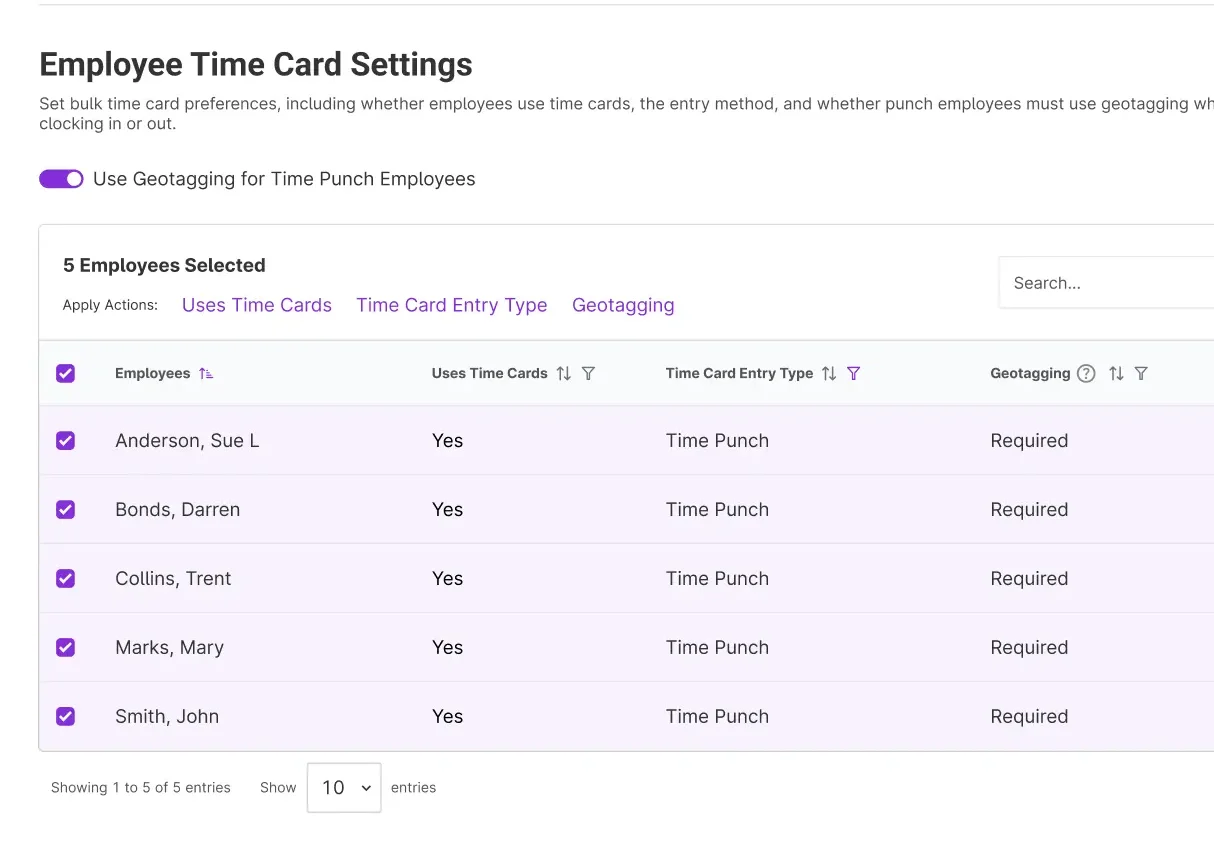View the Geotagging help tooltip
The width and height of the screenshot is (1214, 868).
pyautogui.click(x=1086, y=373)
